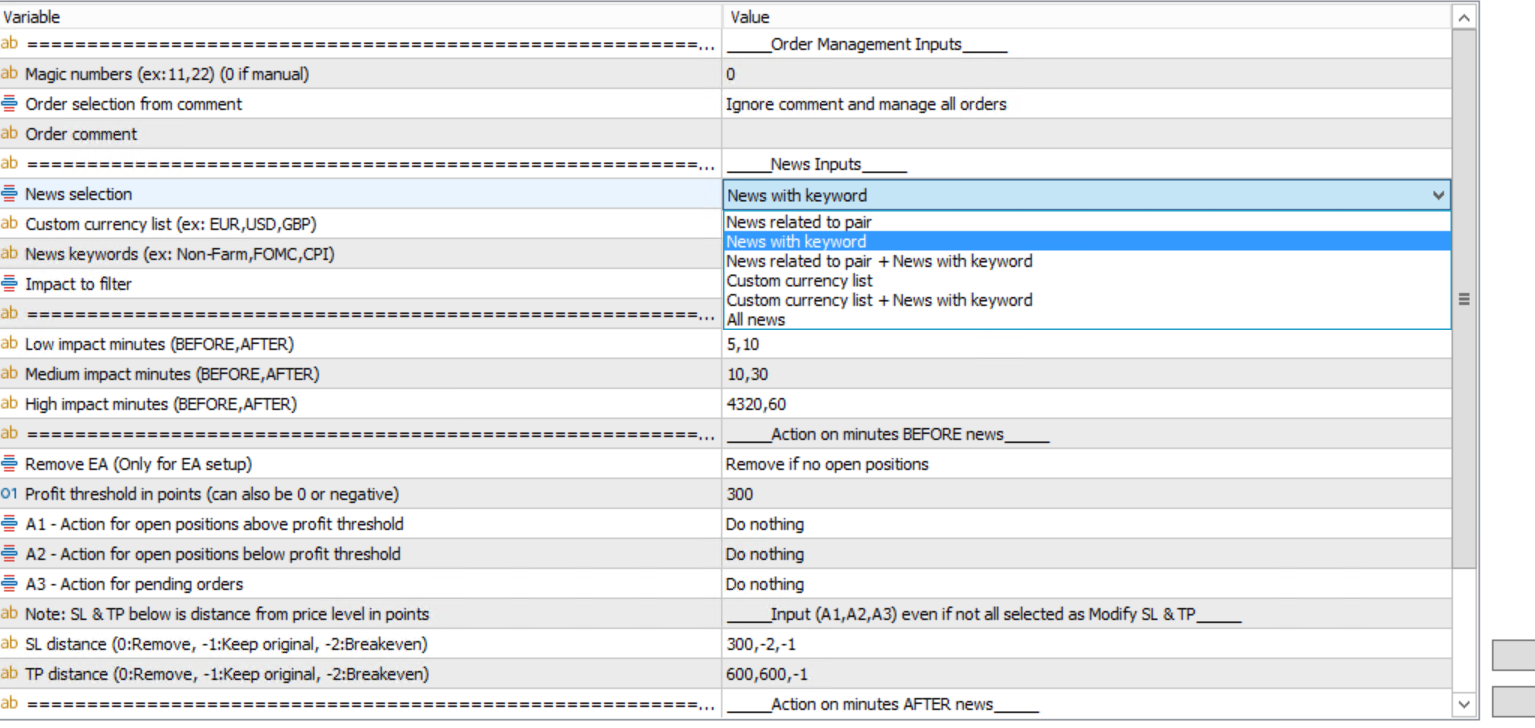Image resolution: width=1535 pixels, height=728 pixels.
Task: Click the 'Action on minutes BEFORE news' section value
Action: pyautogui.click(x=888, y=434)
